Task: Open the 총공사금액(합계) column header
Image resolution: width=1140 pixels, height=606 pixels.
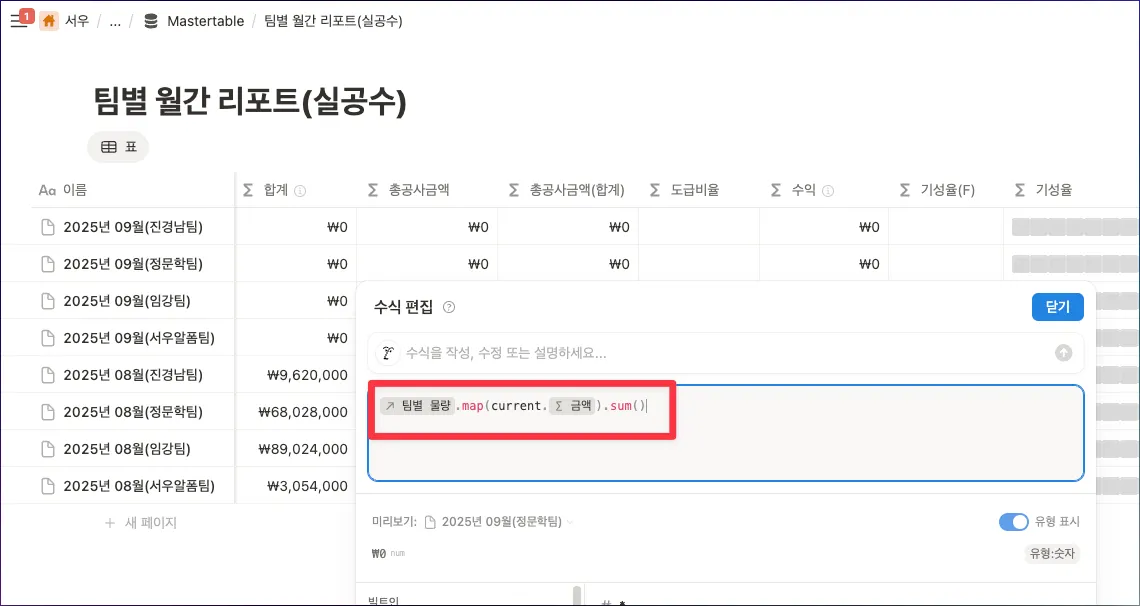Action: [567, 190]
